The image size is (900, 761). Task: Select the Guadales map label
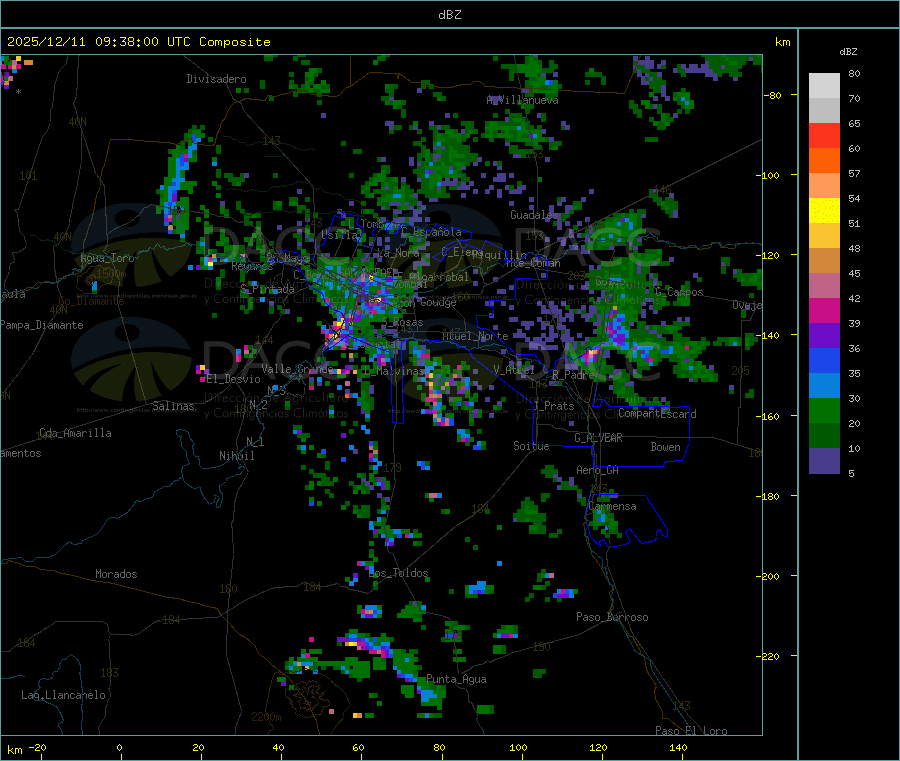point(533,215)
